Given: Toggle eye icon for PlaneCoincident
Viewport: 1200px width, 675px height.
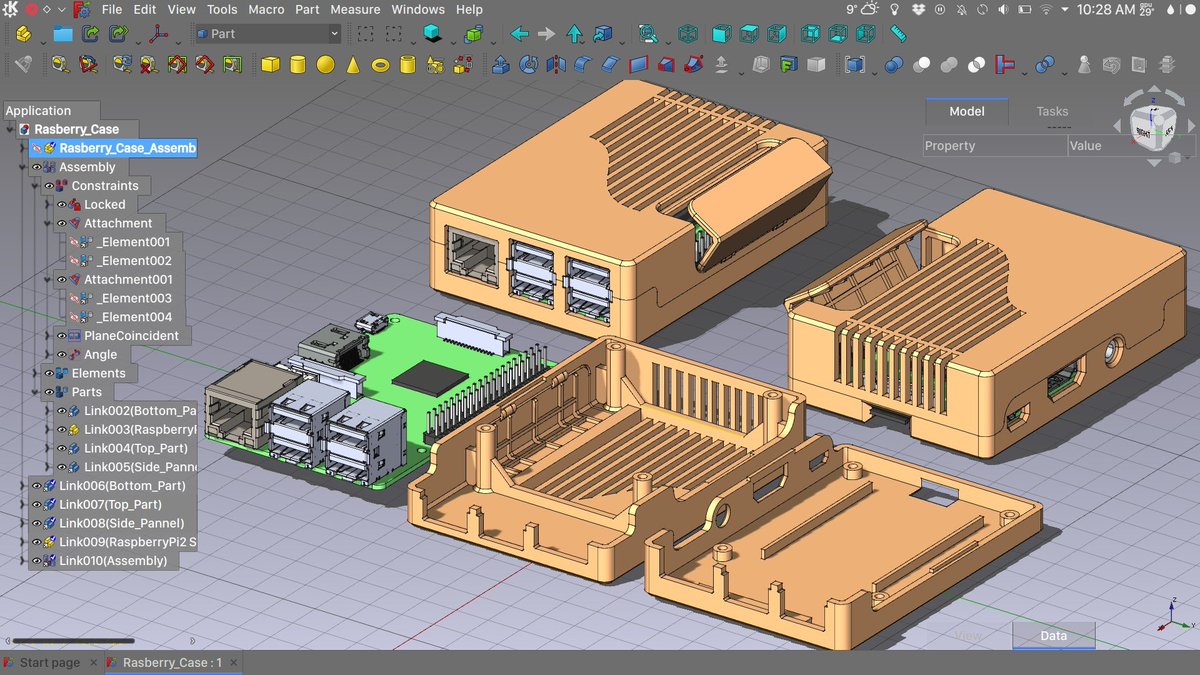Looking at the screenshot, I should (60, 336).
